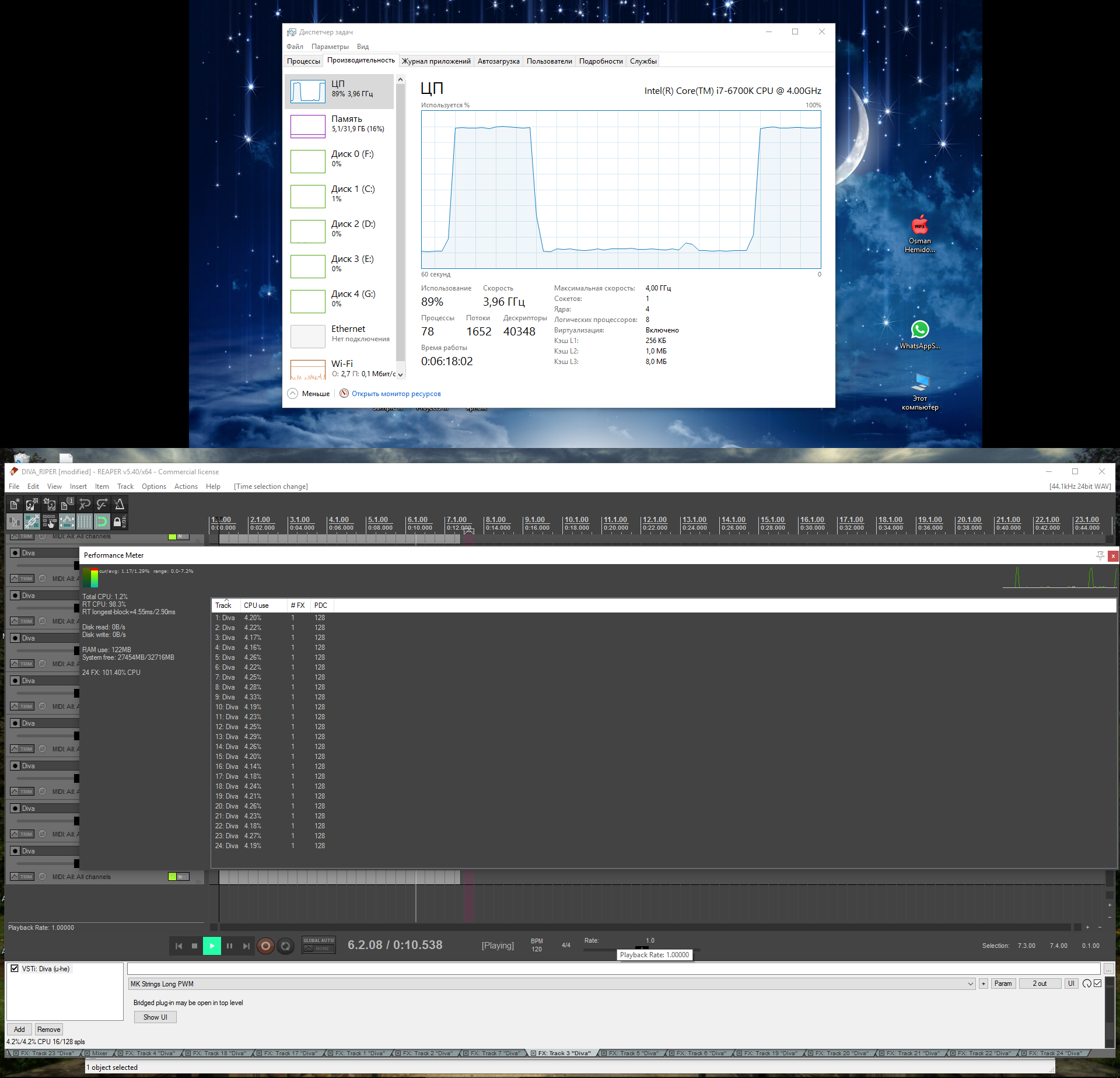1120x1078 pixels.
Task: Toggle the VSTi: Diva (u-he) enable checkbox
Action: coord(15,968)
